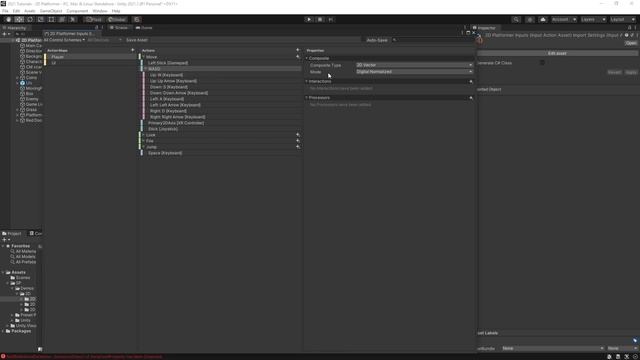Open the Layers dropdown
The height and width of the screenshot is (360, 640).
593,20
